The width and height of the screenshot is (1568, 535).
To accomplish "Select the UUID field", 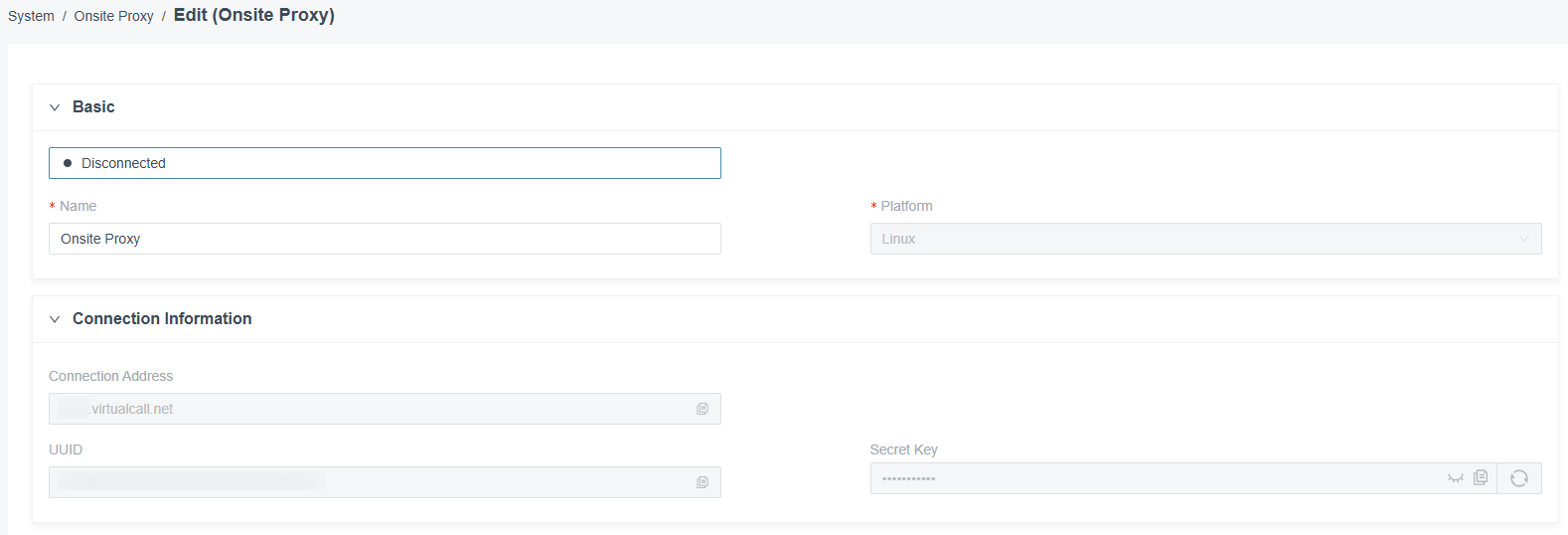I will click(385, 482).
